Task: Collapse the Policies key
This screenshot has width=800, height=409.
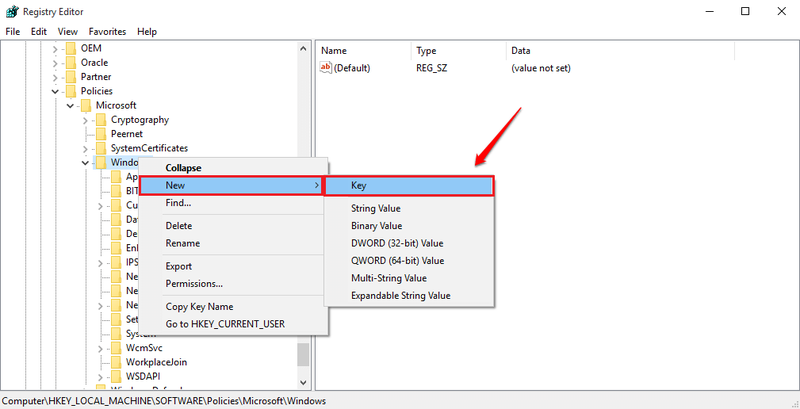Action: (55, 91)
